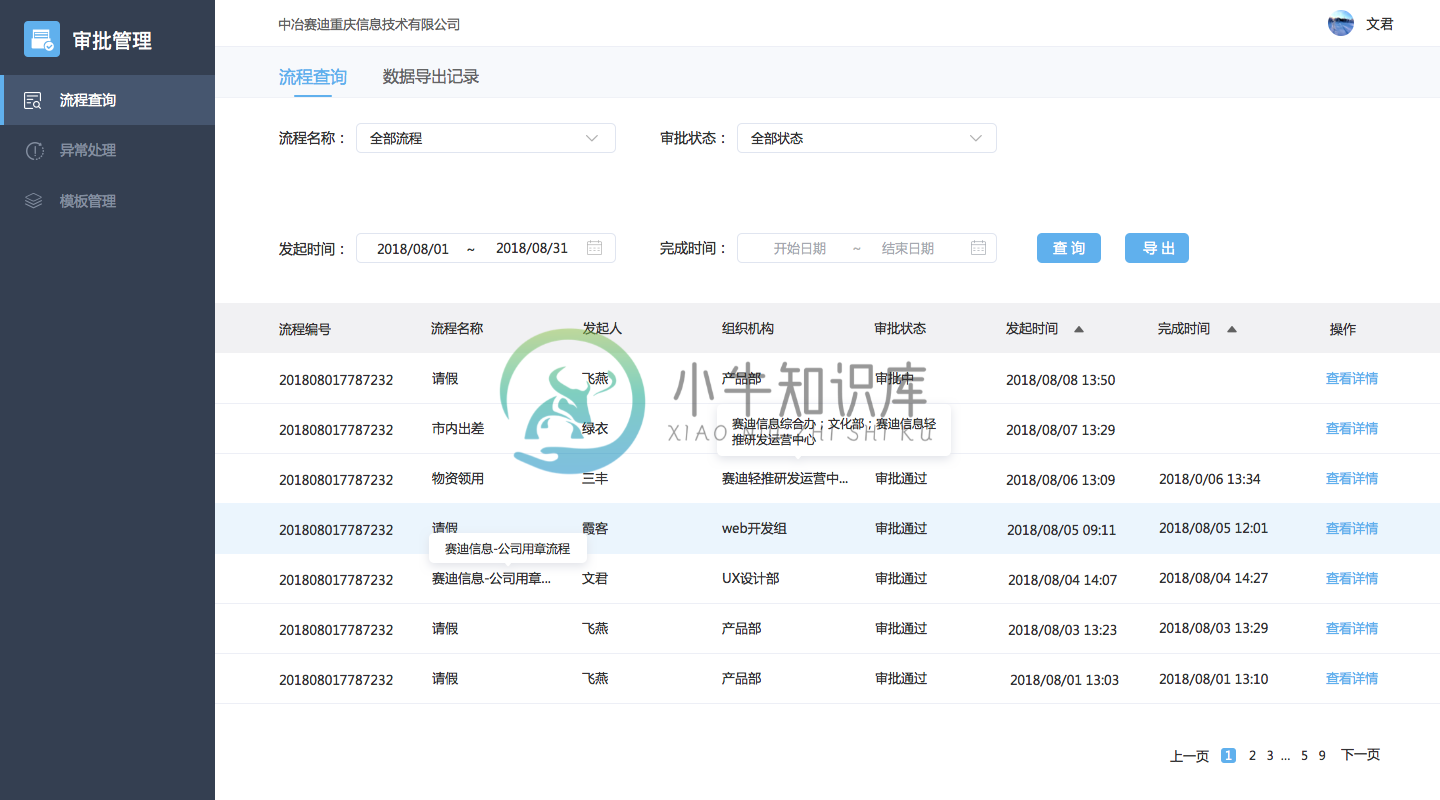Click the 组织机构 column header
Screen dimensions: 1440x800
click(748, 329)
